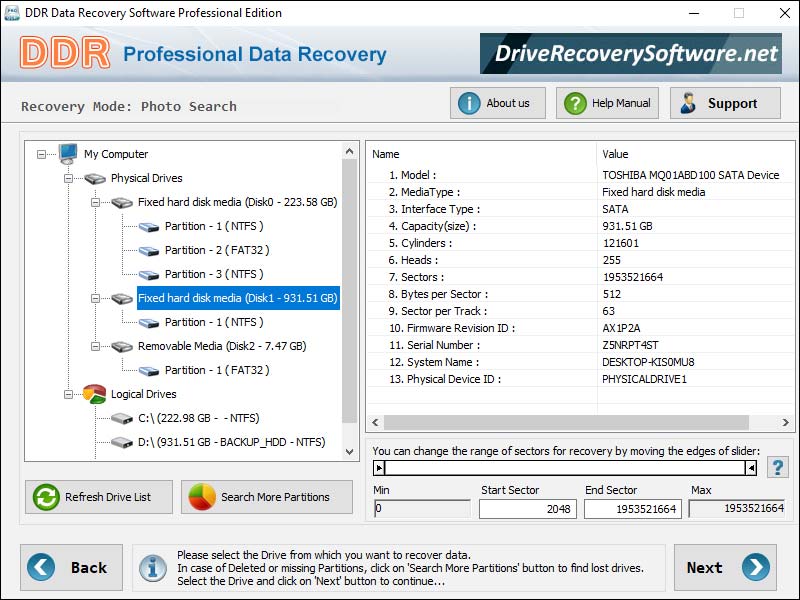
Task: Select Removable Media Disk2 - 7.47 GB
Action: click(222, 346)
